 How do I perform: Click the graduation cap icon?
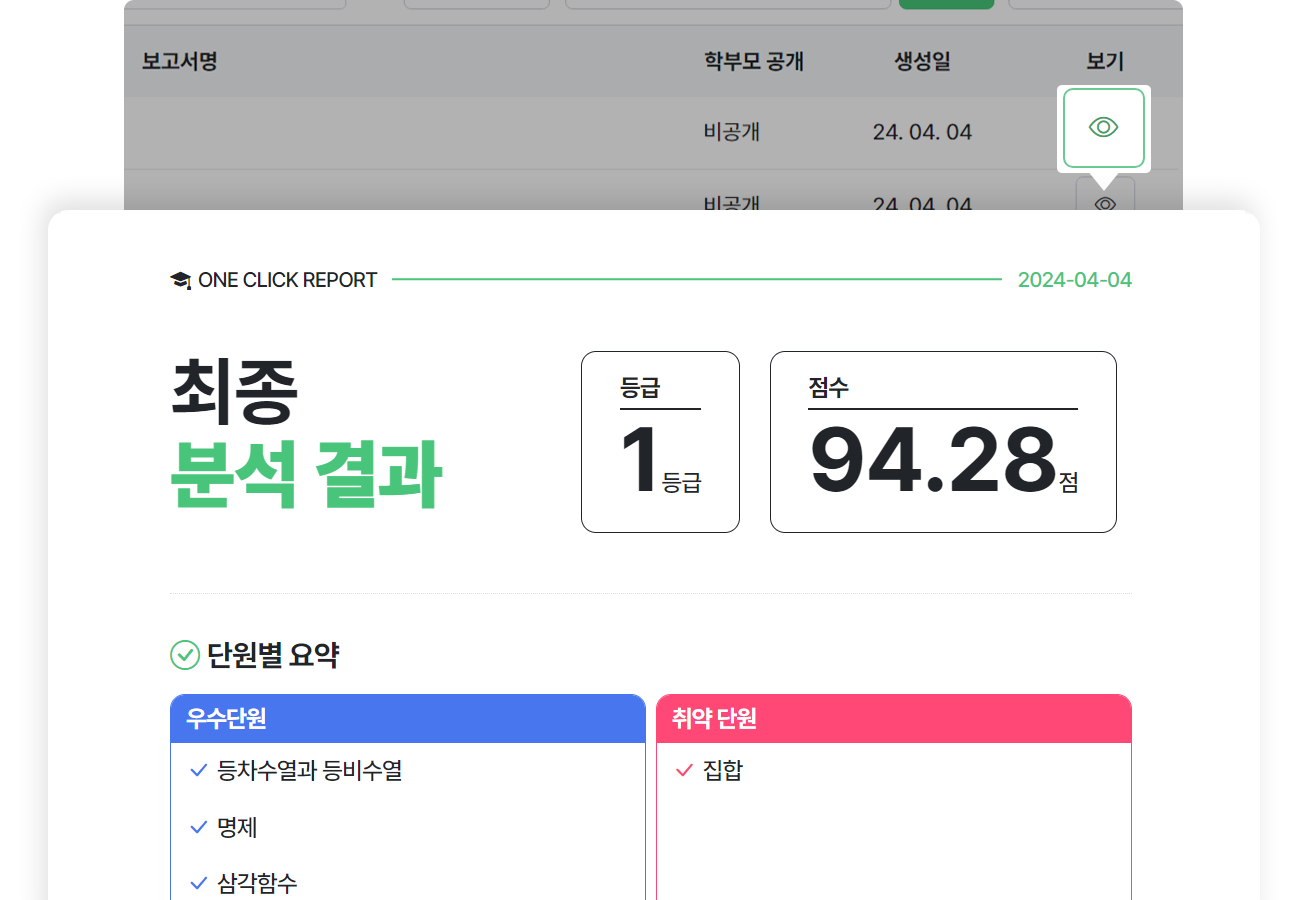(180, 281)
